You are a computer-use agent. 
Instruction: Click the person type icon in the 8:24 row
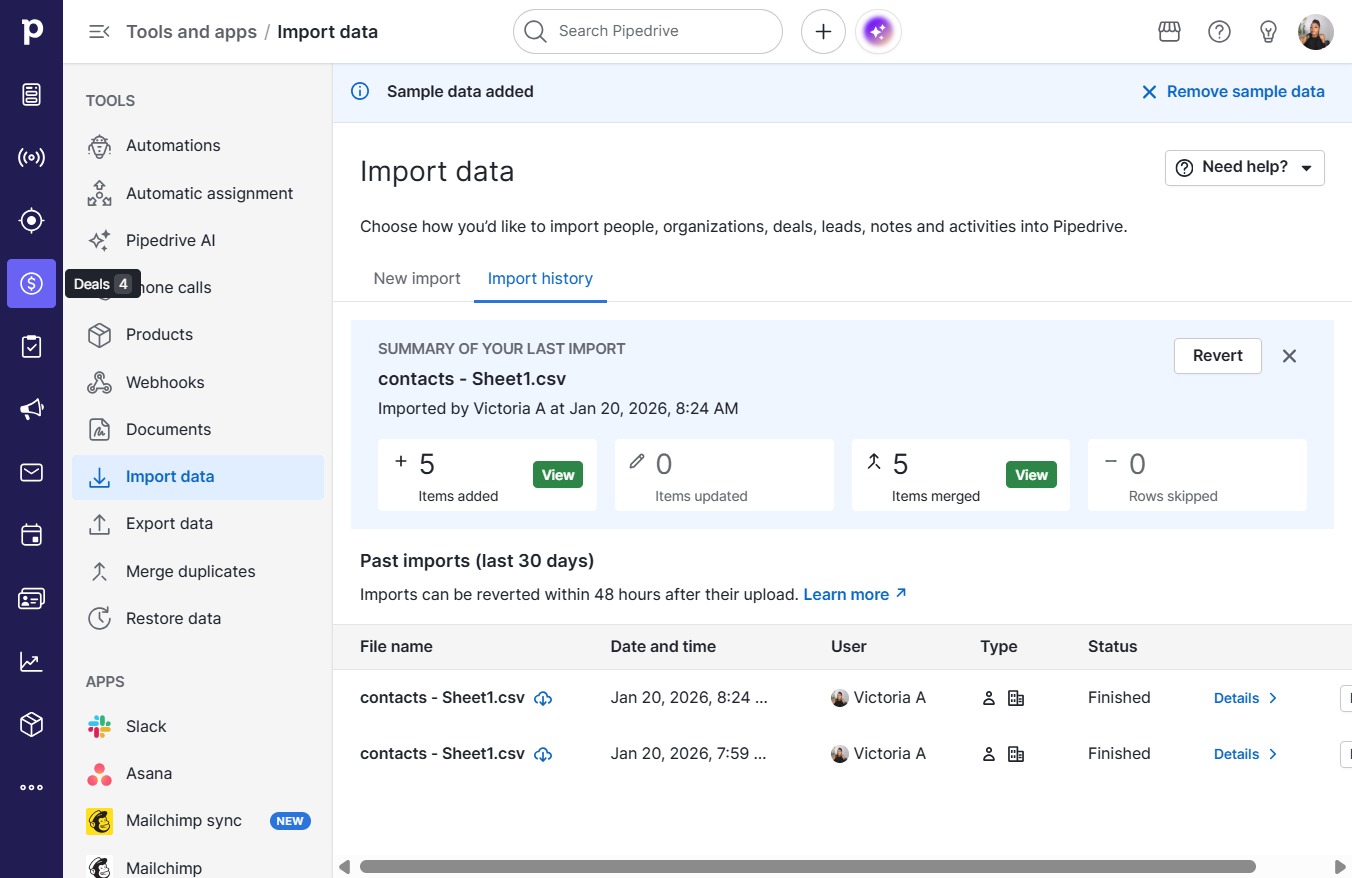pos(989,698)
